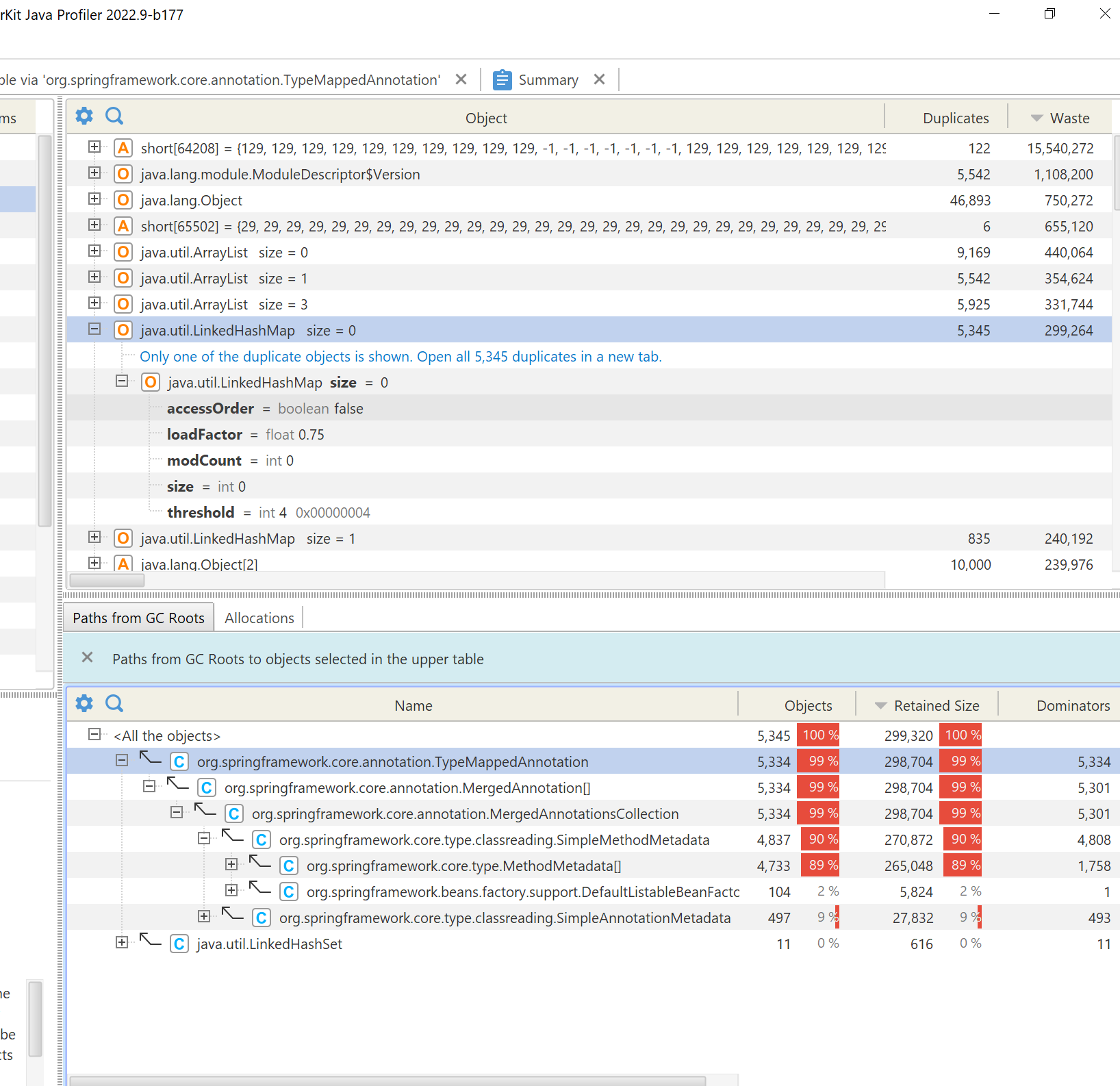Click class icon of SimpleAnnotationMetadata row
The height and width of the screenshot is (1086, 1120).
coord(262,918)
